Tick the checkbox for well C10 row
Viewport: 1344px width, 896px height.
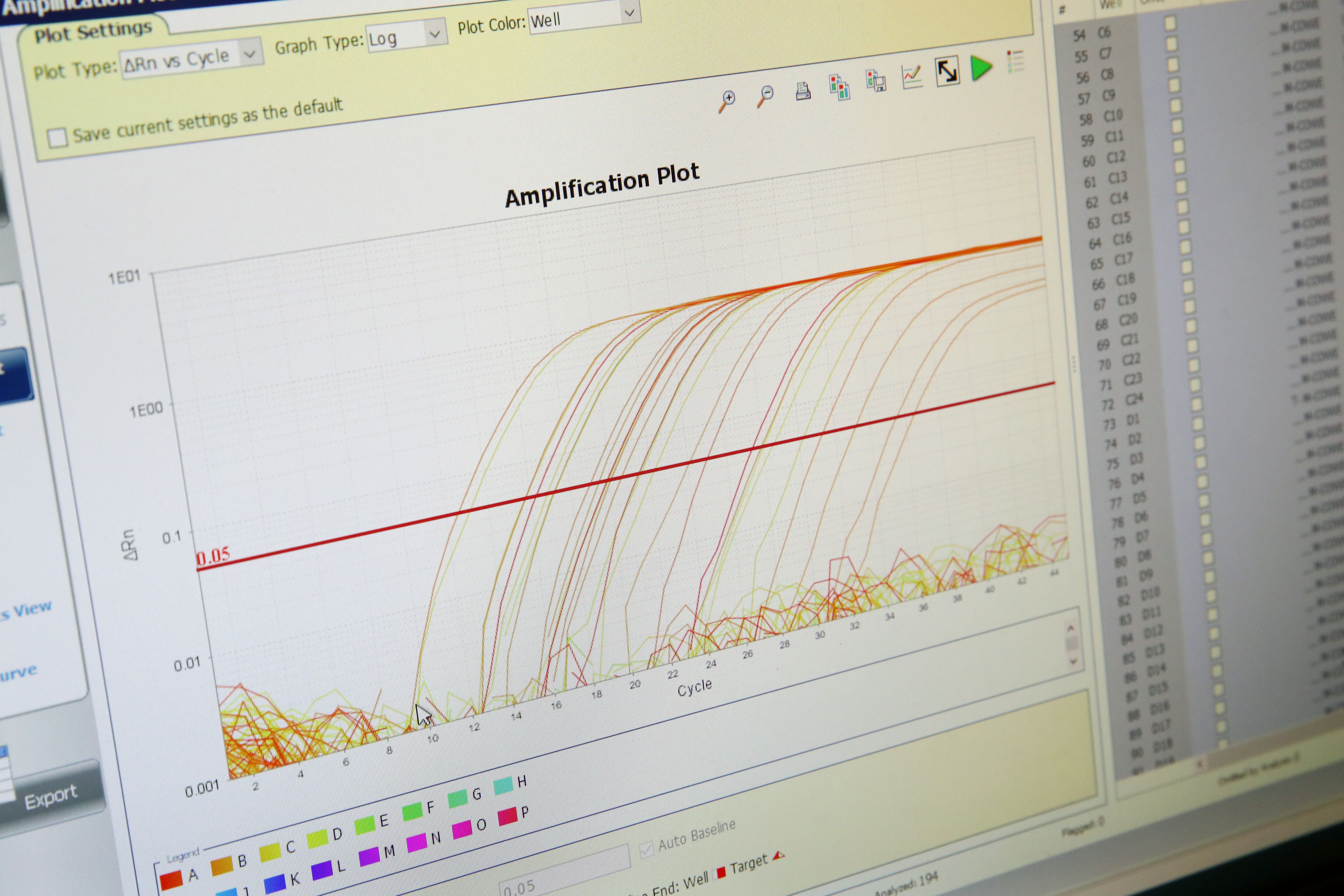pos(1176,105)
